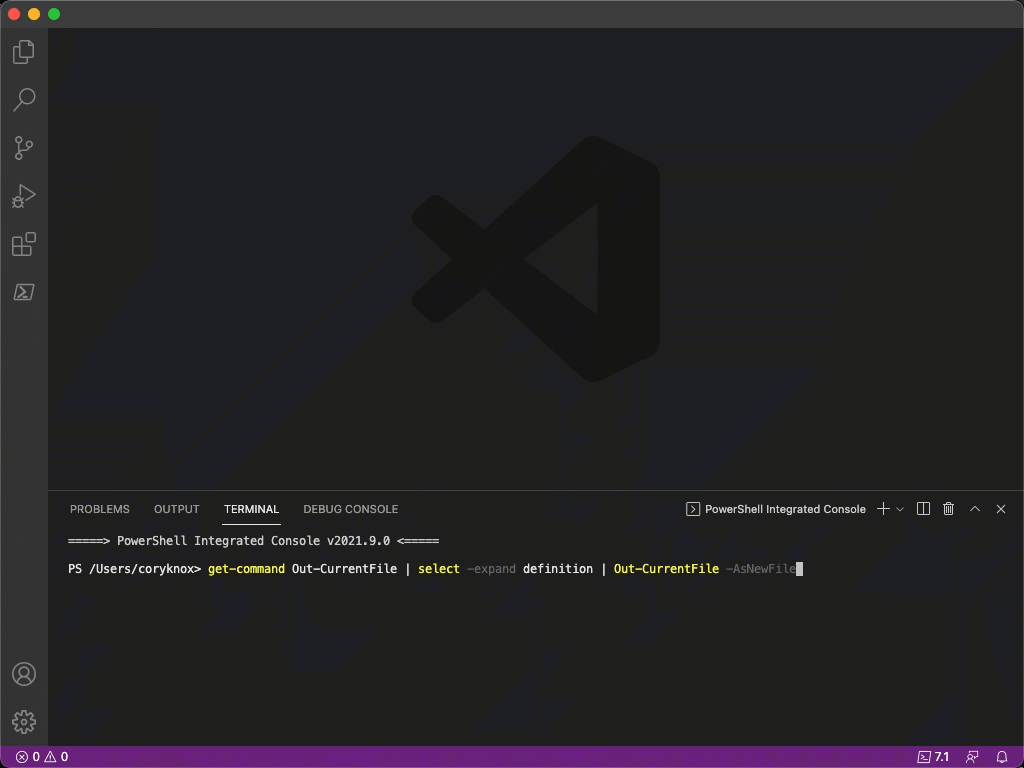Click the PowerShell 7.1 version indicator
The image size is (1024, 768).
coord(933,757)
